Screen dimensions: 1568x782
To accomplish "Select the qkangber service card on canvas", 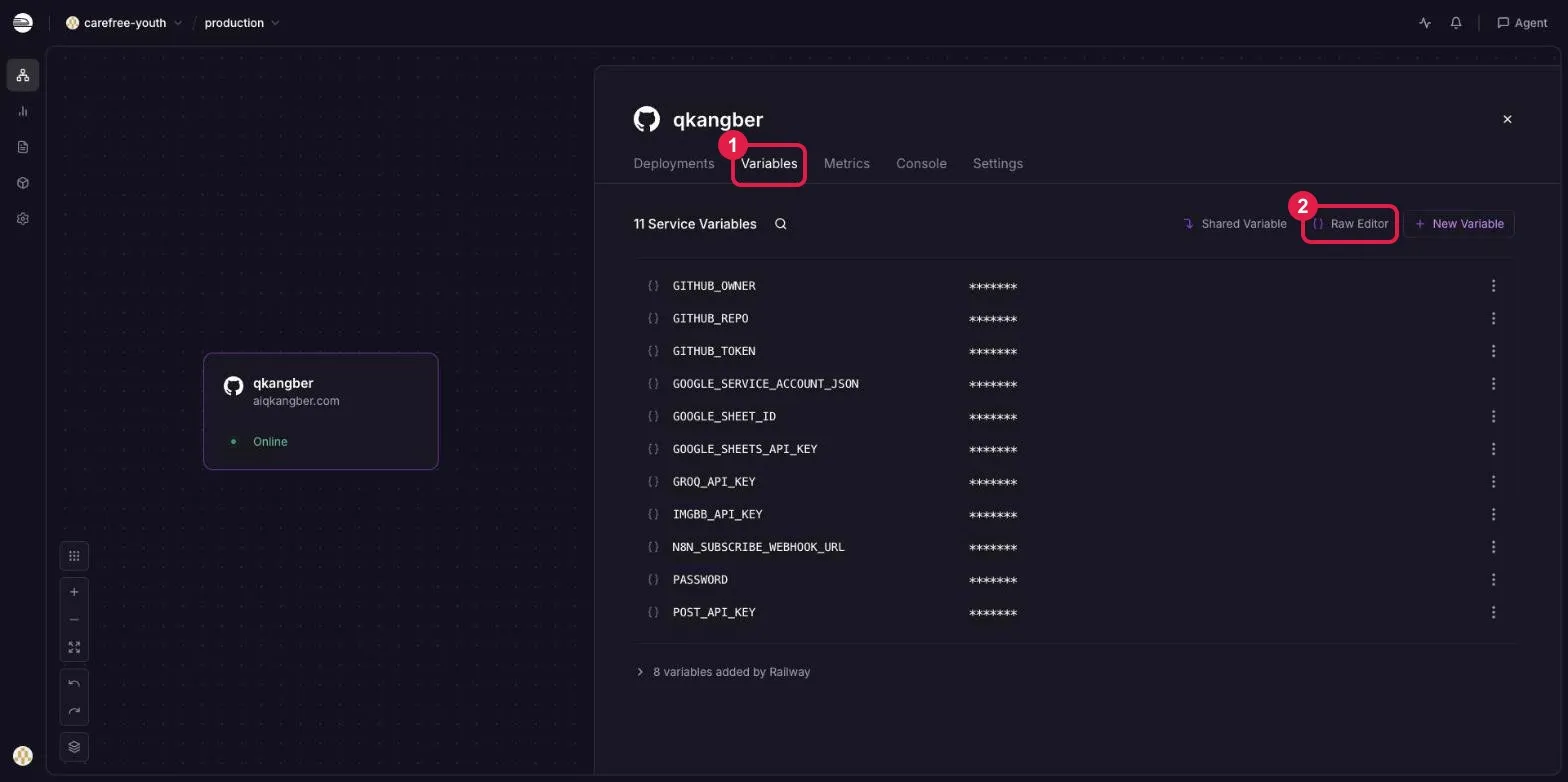I will pos(321,411).
